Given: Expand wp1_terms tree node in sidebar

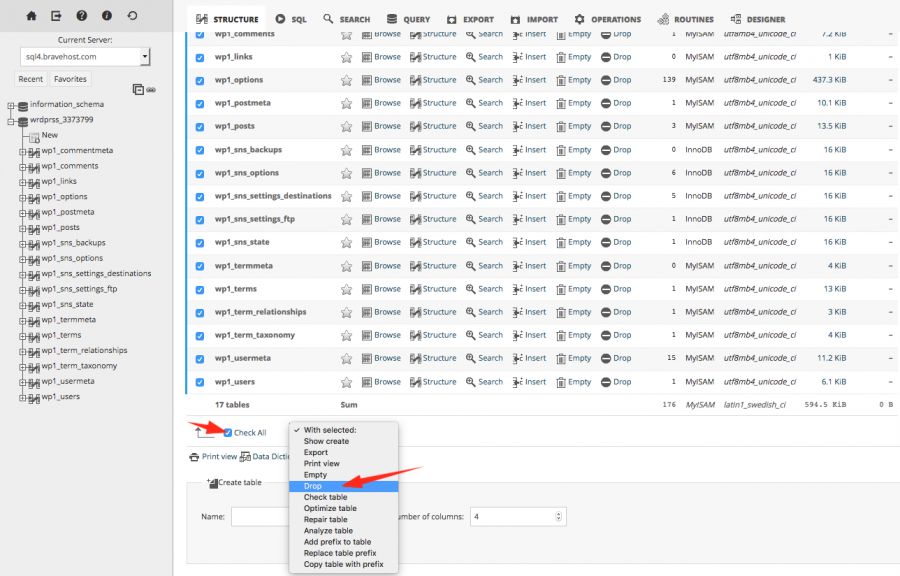Looking at the screenshot, I should [x=22, y=337].
